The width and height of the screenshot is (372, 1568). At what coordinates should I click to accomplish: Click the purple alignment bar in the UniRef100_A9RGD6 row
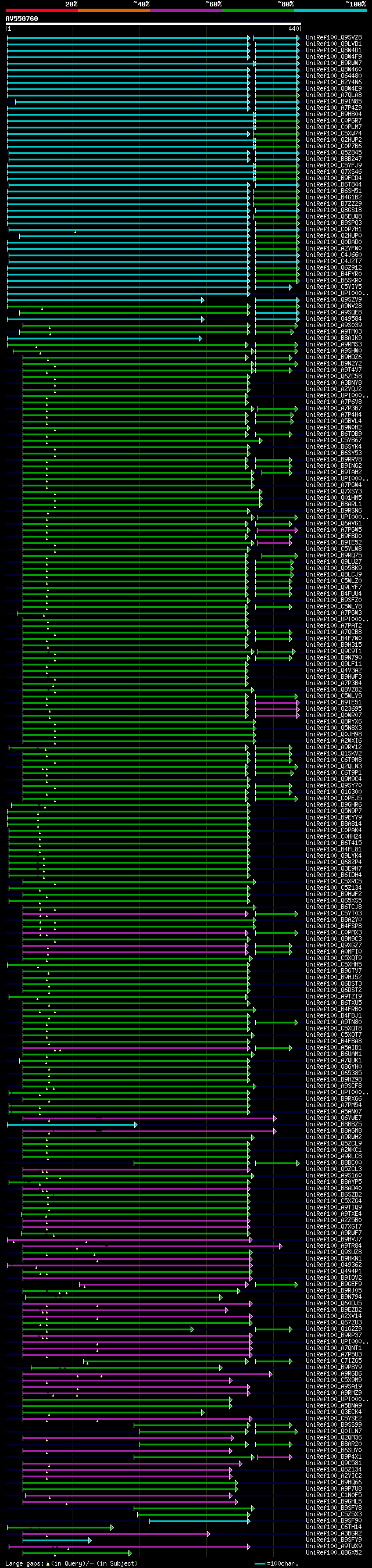click(x=147, y=1374)
